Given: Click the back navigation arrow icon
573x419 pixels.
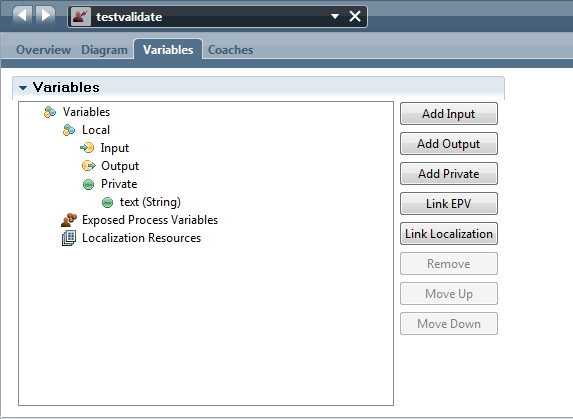Looking at the screenshot, I should click(x=23, y=16).
